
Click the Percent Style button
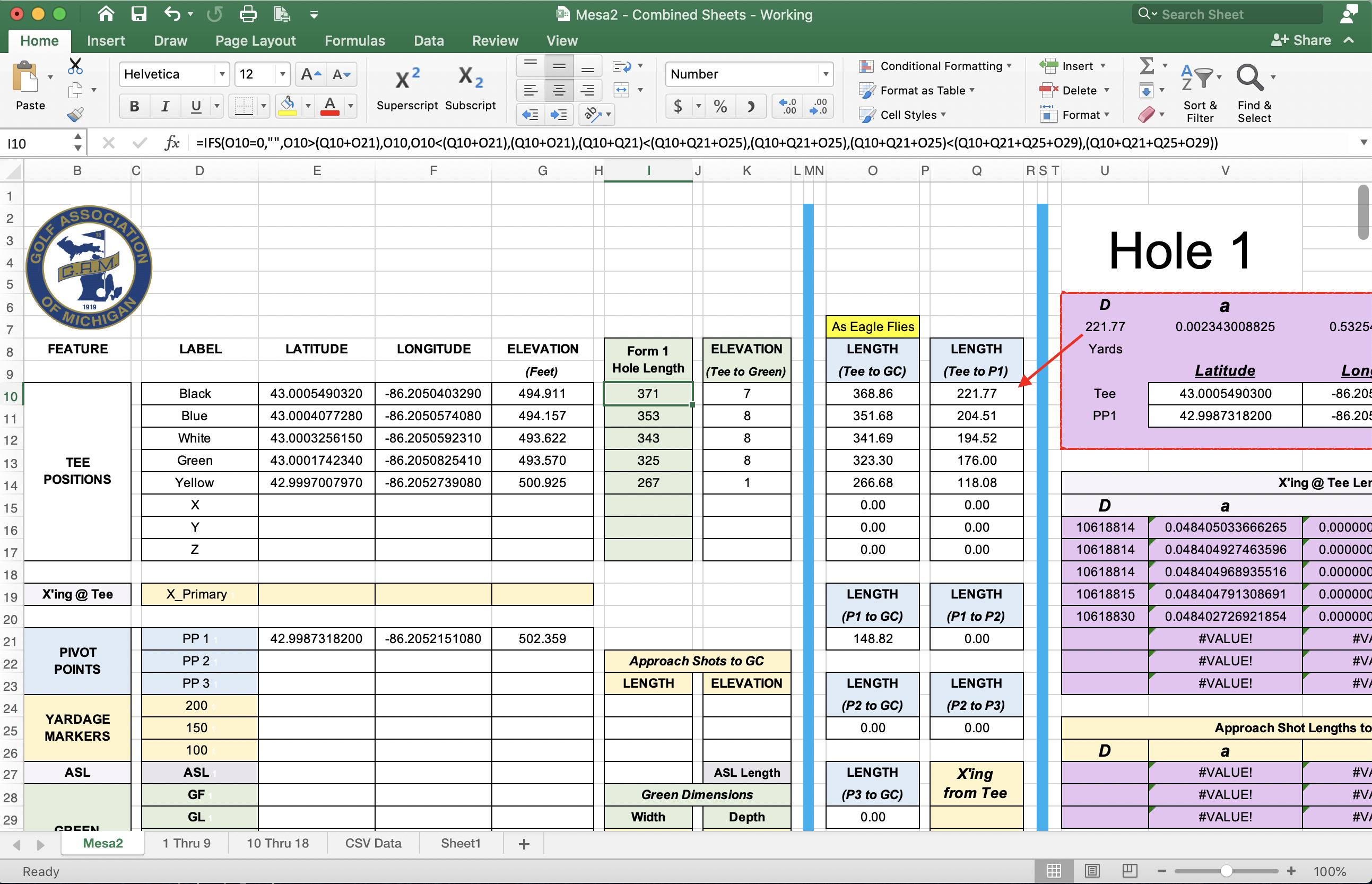[x=720, y=106]
